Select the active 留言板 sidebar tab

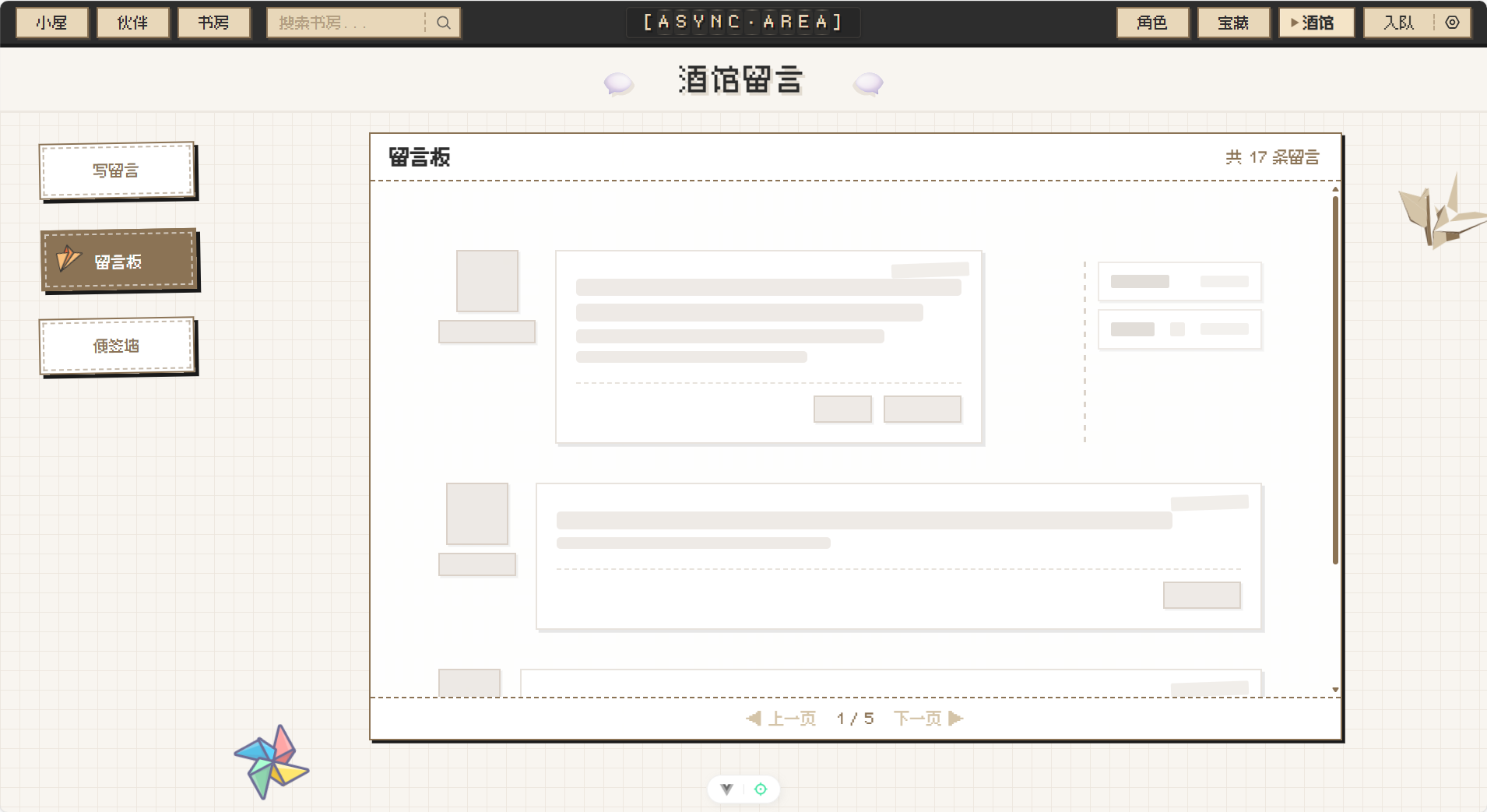[118, 262]
